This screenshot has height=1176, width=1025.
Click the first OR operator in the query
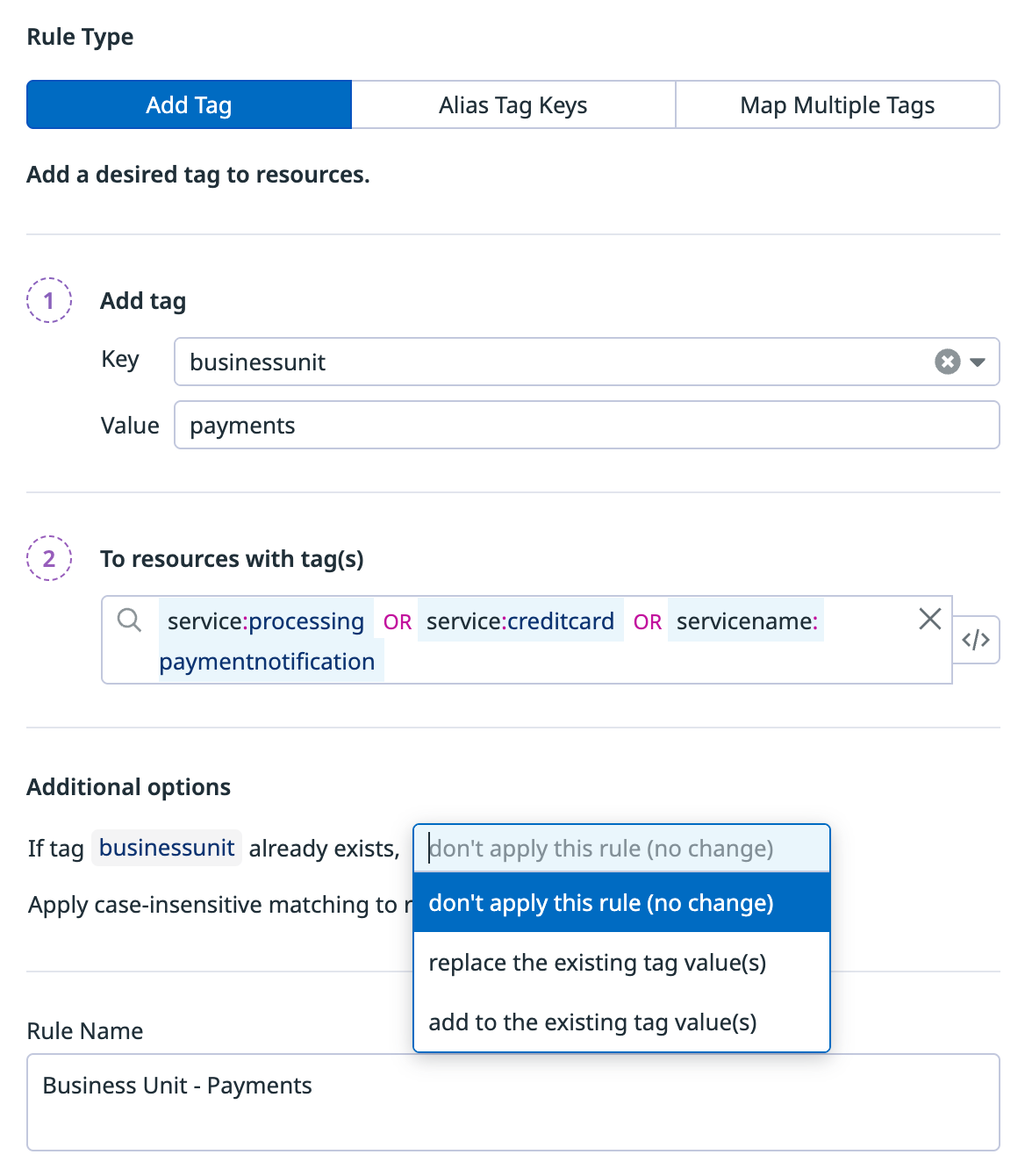[x=397, y=622]
